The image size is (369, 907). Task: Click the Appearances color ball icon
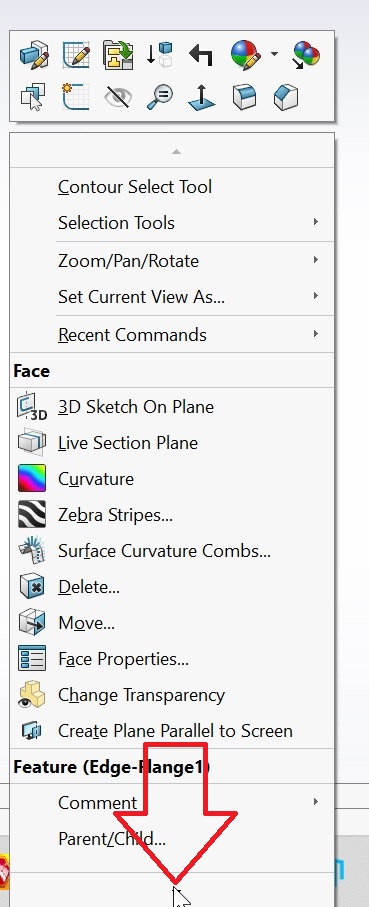(x=245, y=55)
